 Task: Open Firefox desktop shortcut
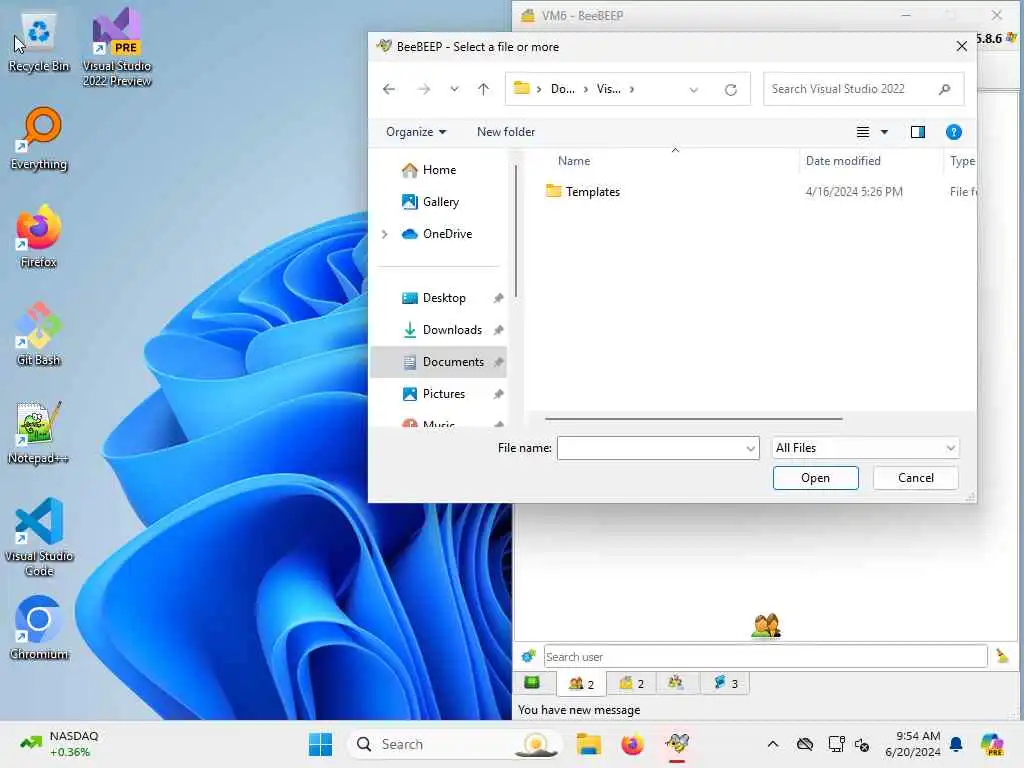39,236
